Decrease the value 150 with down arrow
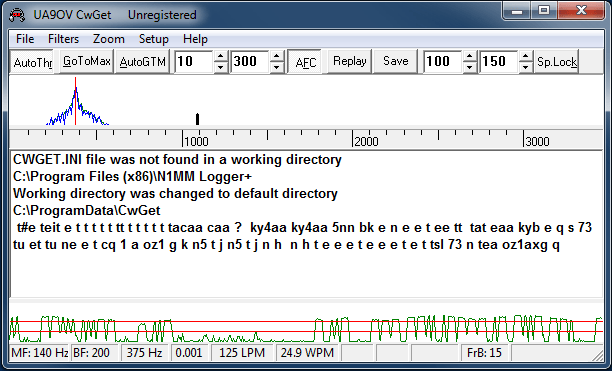612x371 pixels. (x=526, y=67)
